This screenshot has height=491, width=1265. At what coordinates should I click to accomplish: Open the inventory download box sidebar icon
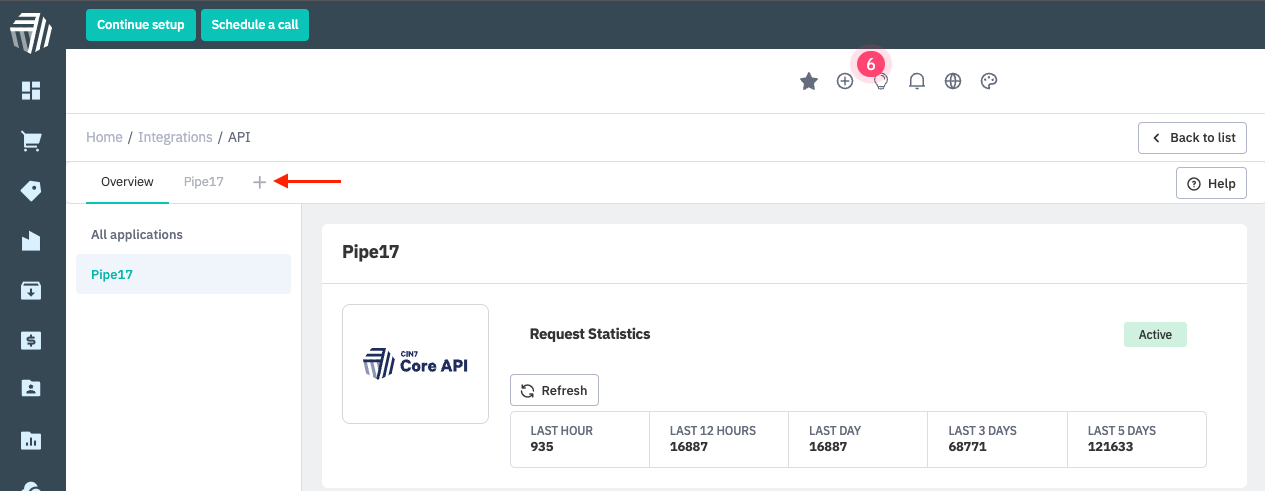tap(31, 290)
